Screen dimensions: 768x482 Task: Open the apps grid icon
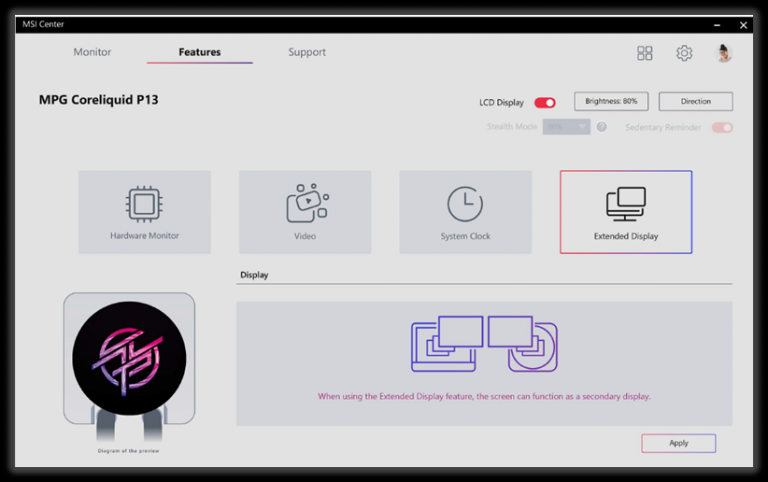[645, 53]
